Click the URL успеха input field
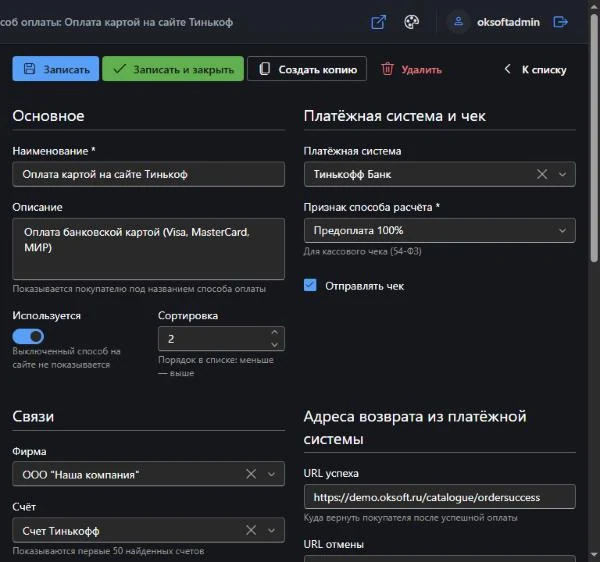 click(x=440, y=497)
